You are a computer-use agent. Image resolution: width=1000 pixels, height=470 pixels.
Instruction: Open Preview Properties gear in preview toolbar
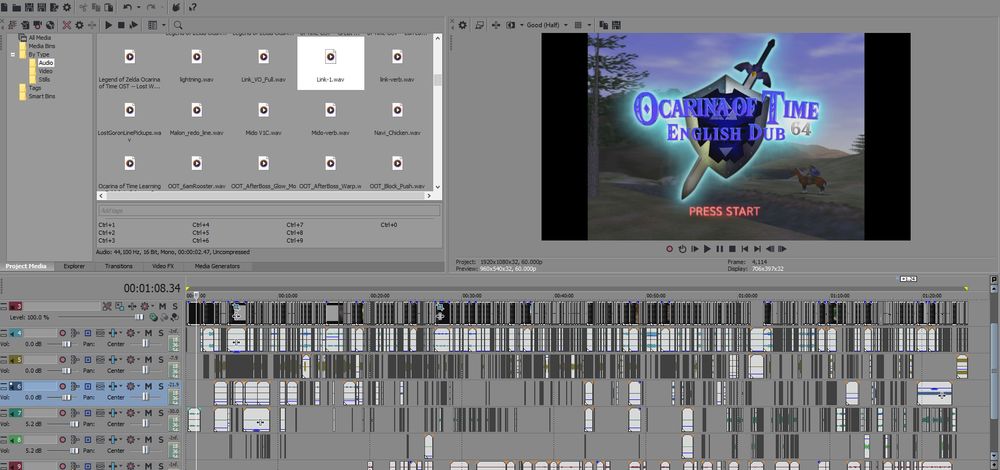pos(462,25)
